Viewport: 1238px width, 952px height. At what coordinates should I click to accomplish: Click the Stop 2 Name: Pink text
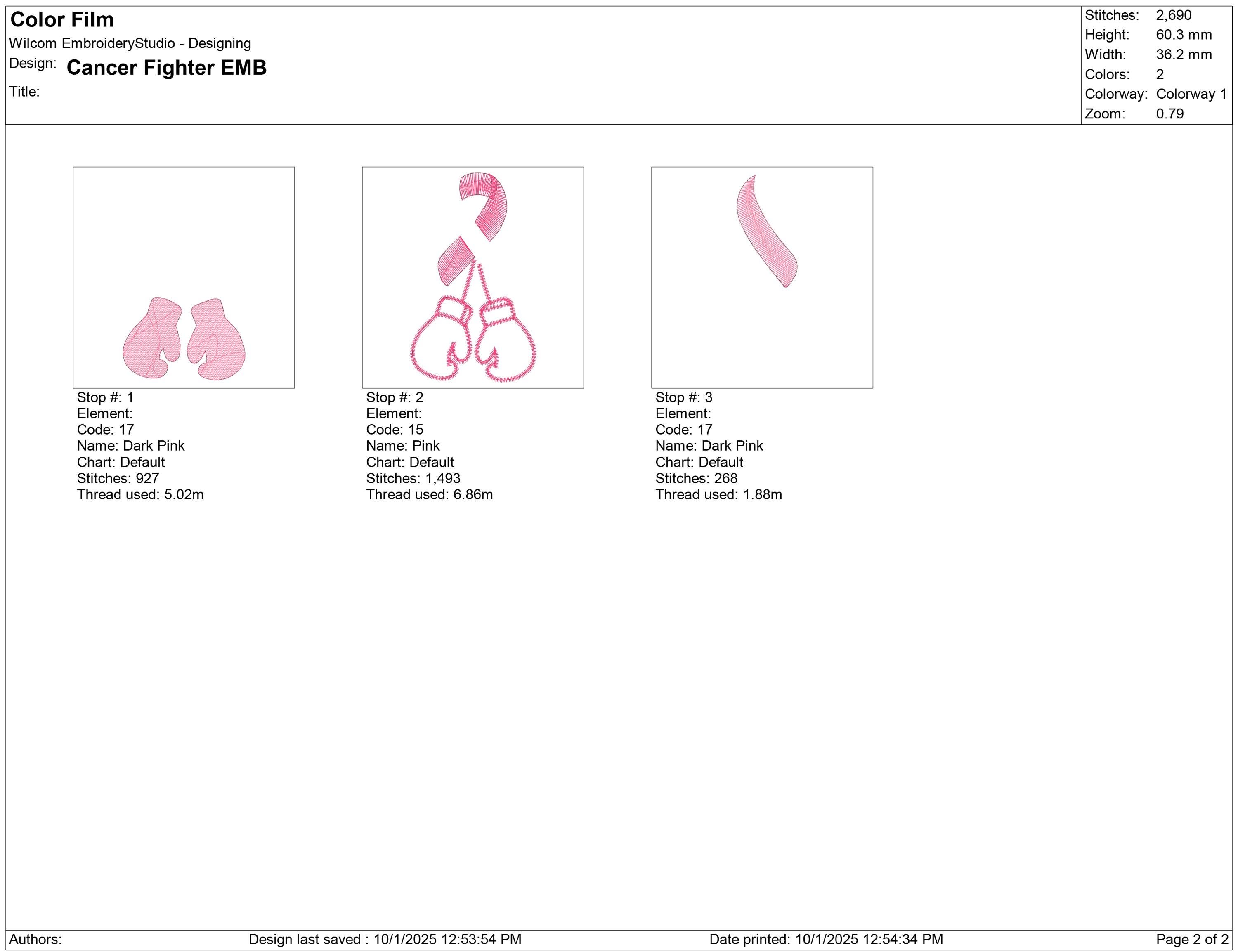pyautogui.click(x=403, y=446)
